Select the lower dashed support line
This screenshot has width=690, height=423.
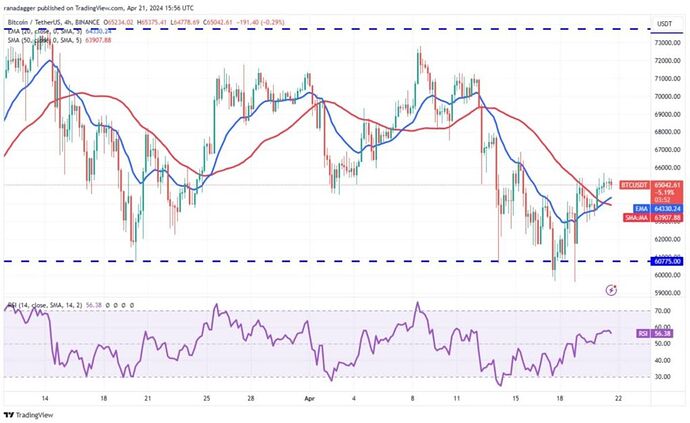coord(326,261)
